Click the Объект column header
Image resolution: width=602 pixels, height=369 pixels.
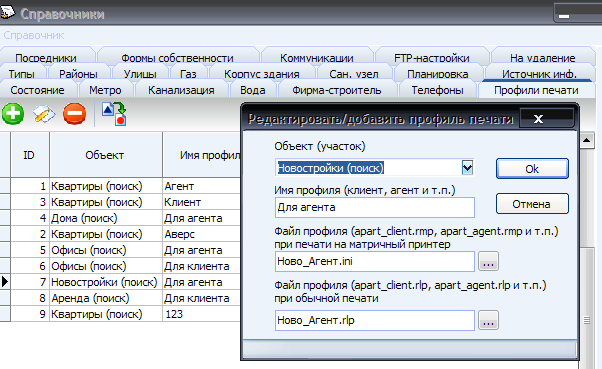[105, 155]
